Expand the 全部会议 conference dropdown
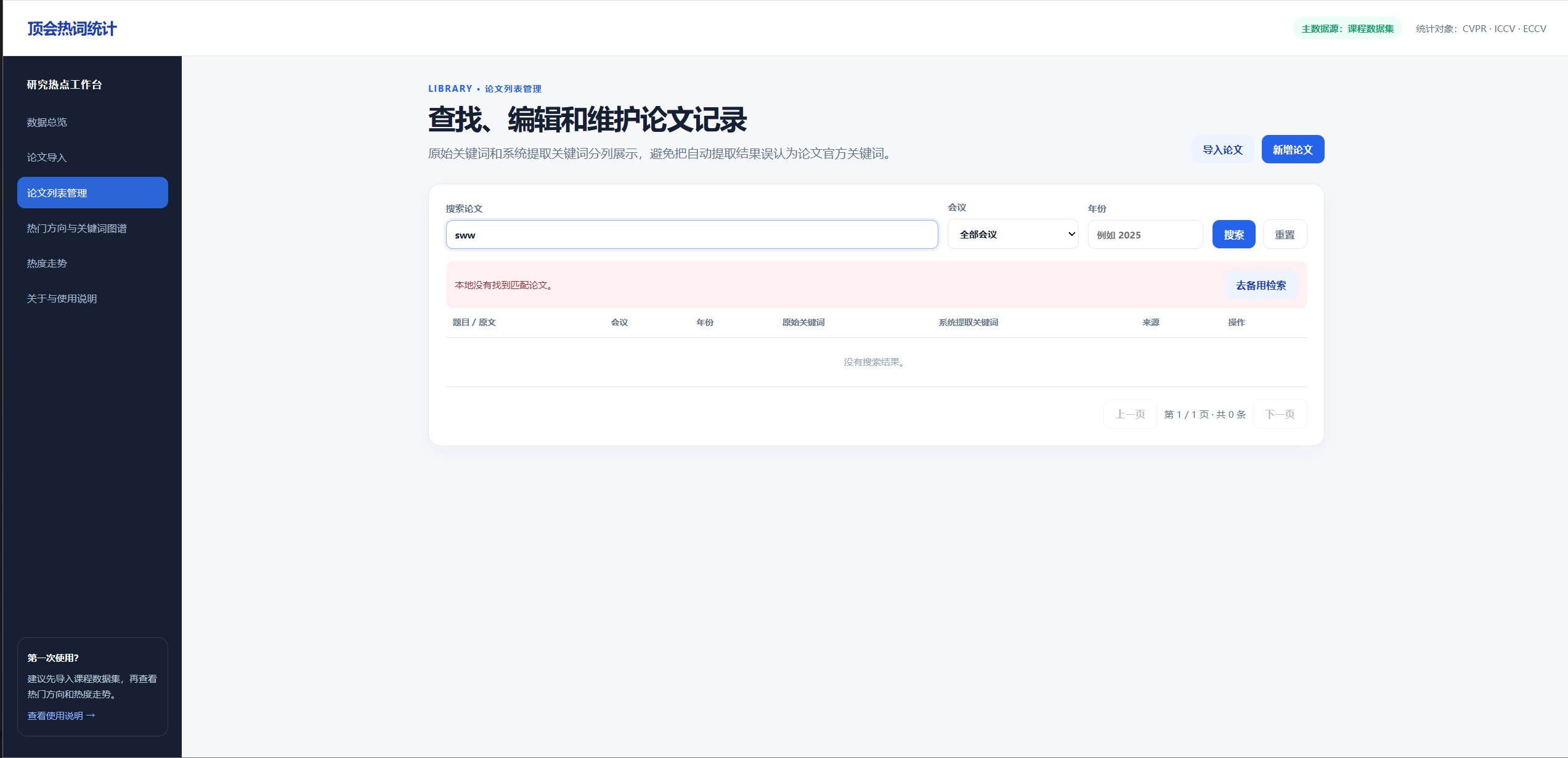Screen dimensions: 1568x758 [x=1013, y=234]
